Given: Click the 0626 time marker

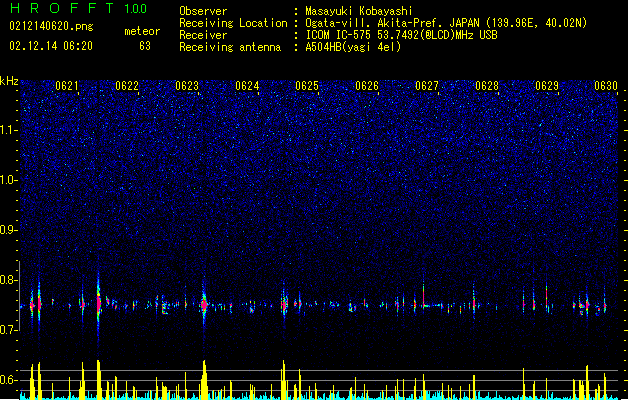Looking at the screenshot, I should (x=367, y=86).
